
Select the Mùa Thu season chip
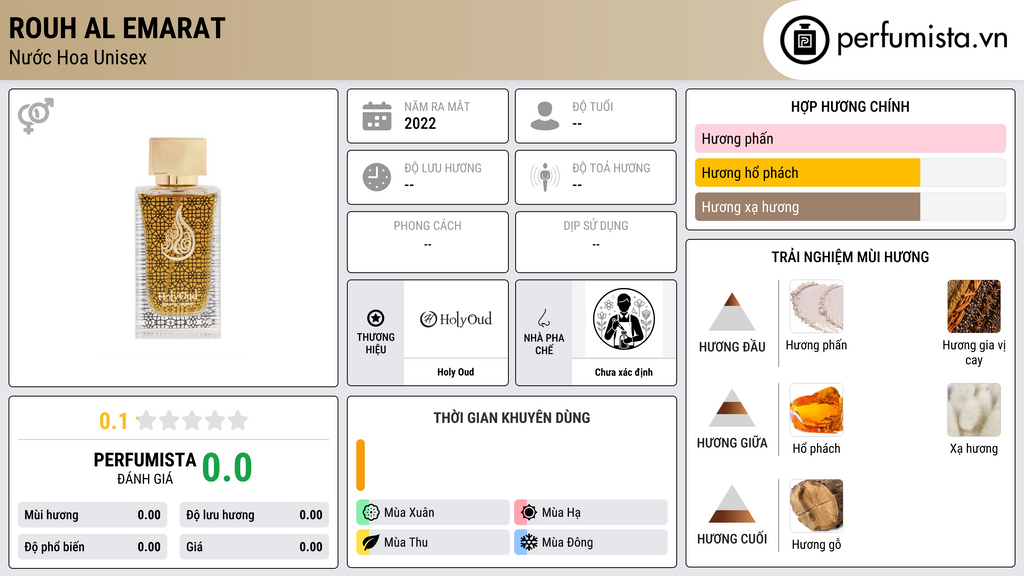[x=433, y=542]
